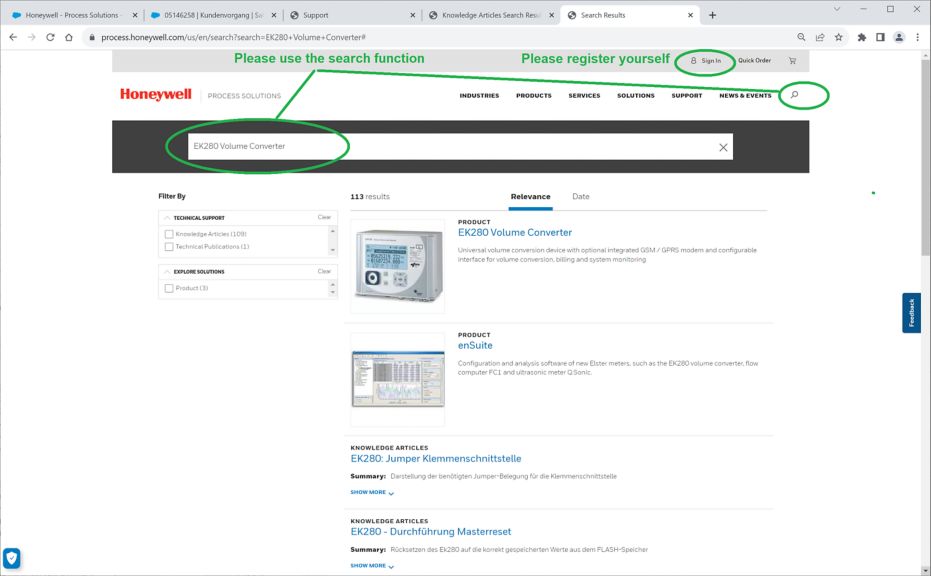The image size is (931, 576).
Task: Tick the Product (3) filter checkbox
Action: 169,288
